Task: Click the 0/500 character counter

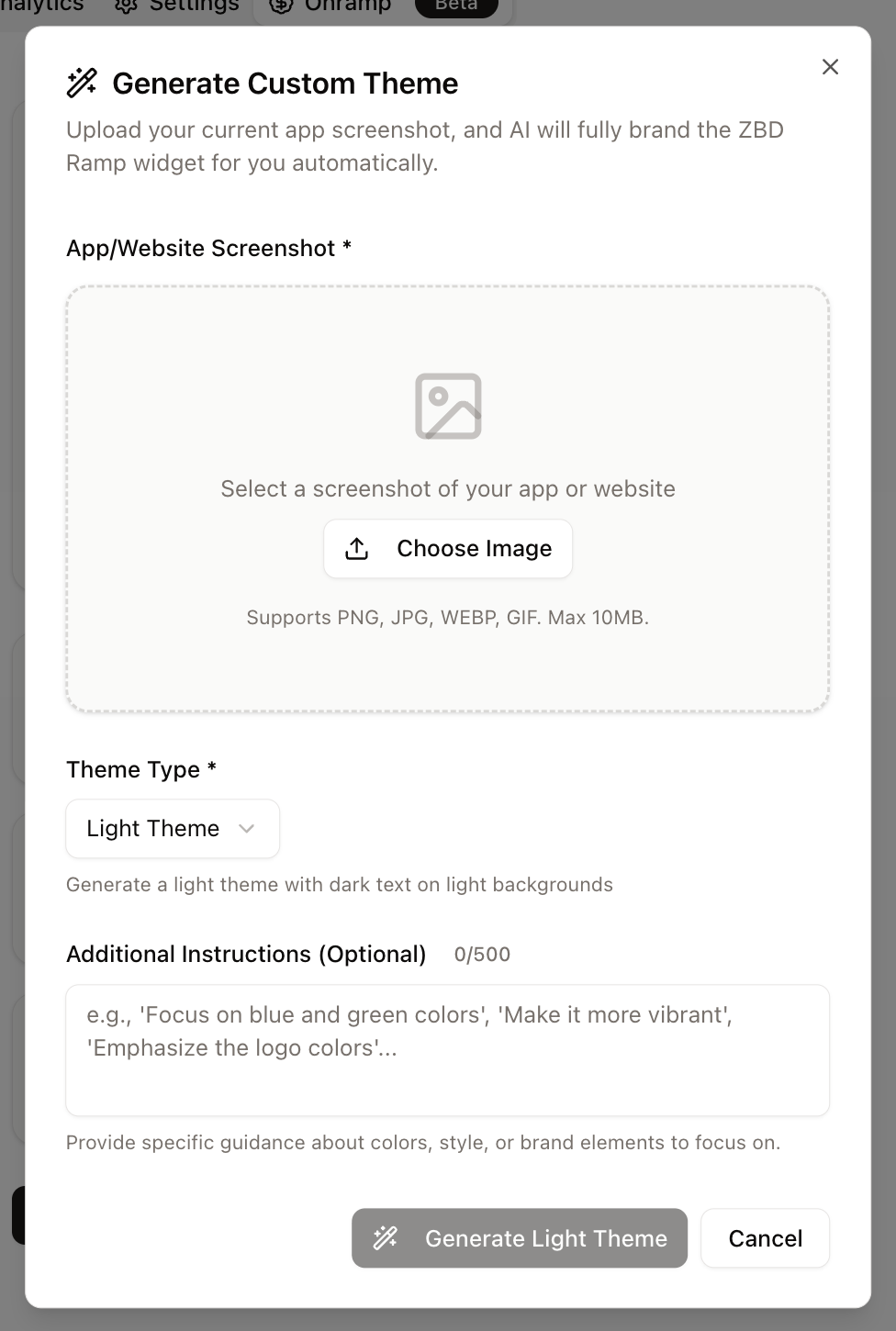Action: pyautogui.click(x=481, y=954)
